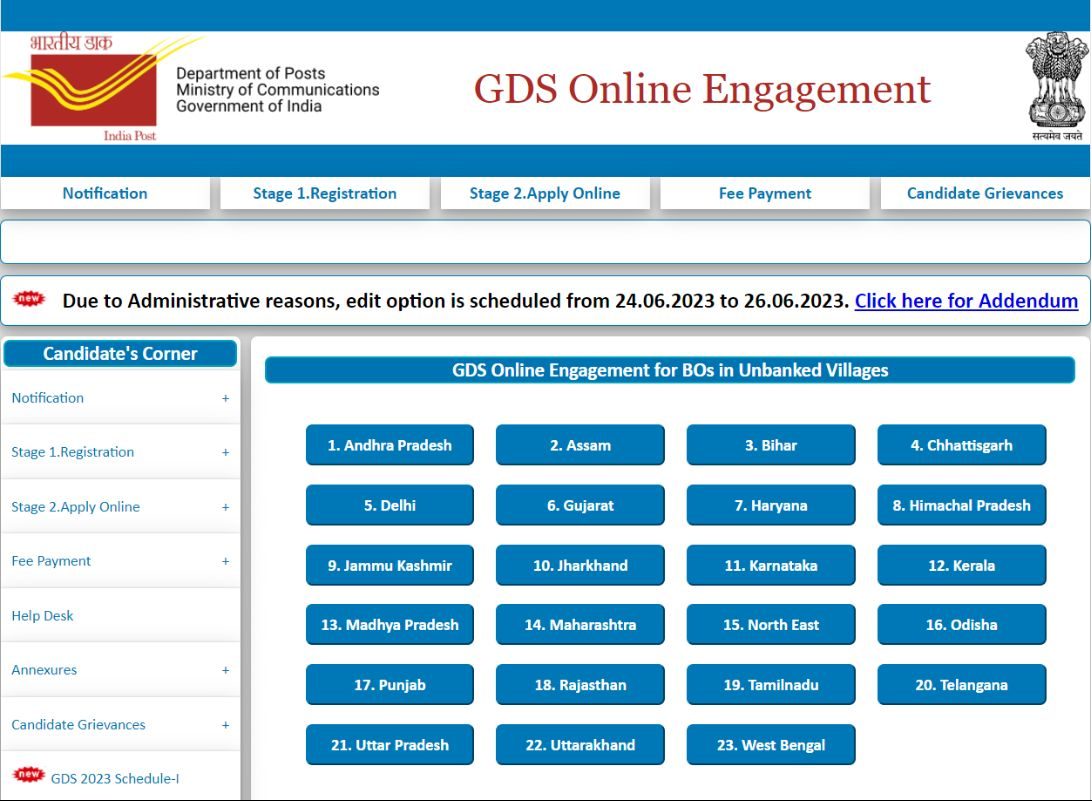Expand the Candidate Grievances sidebar plus

(225, 725)
